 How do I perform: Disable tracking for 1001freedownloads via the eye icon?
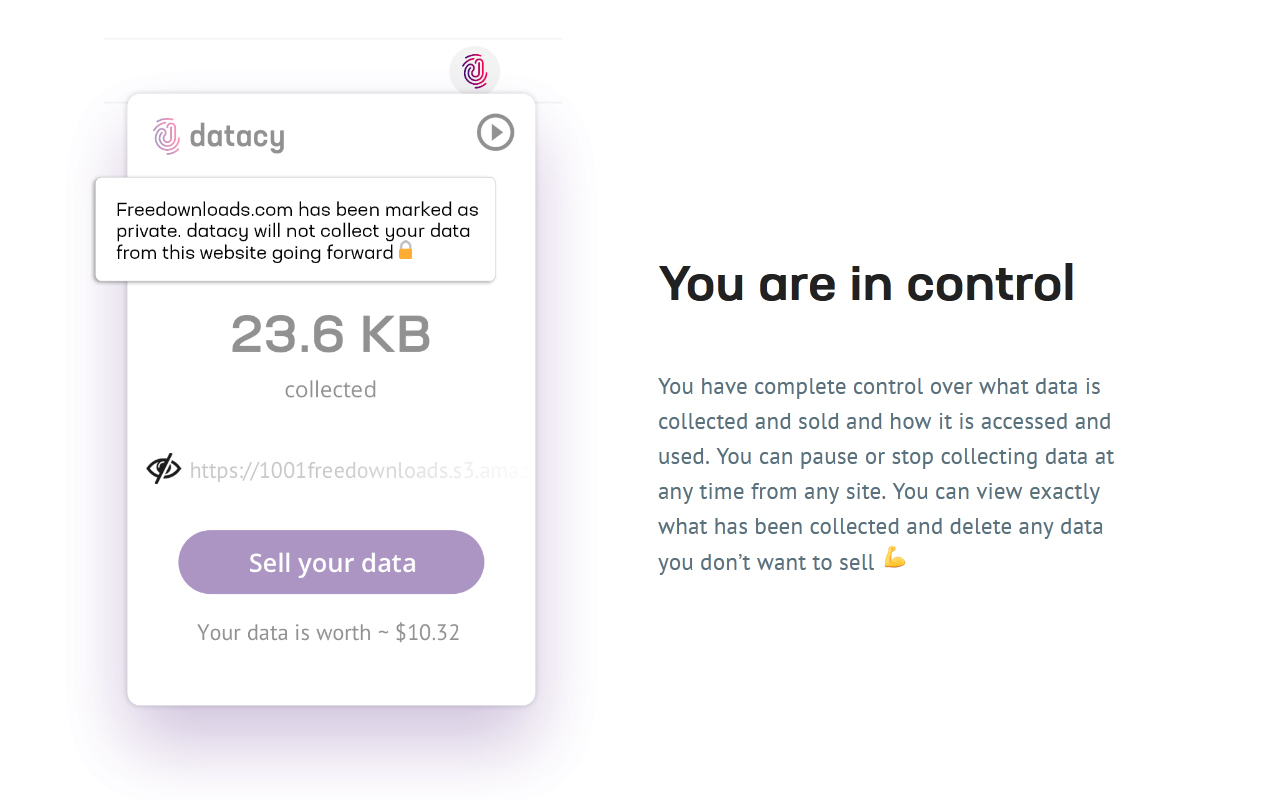(x=162, y=466)
